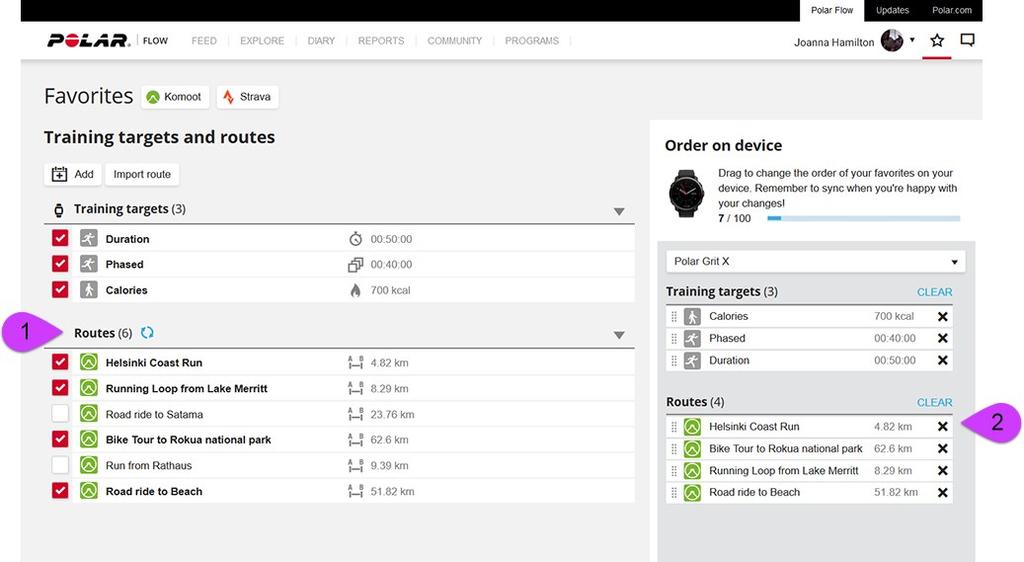Open the REPORTS menu
The width and height of the screenshot is (1024, 562).
[x=381, y=40]
